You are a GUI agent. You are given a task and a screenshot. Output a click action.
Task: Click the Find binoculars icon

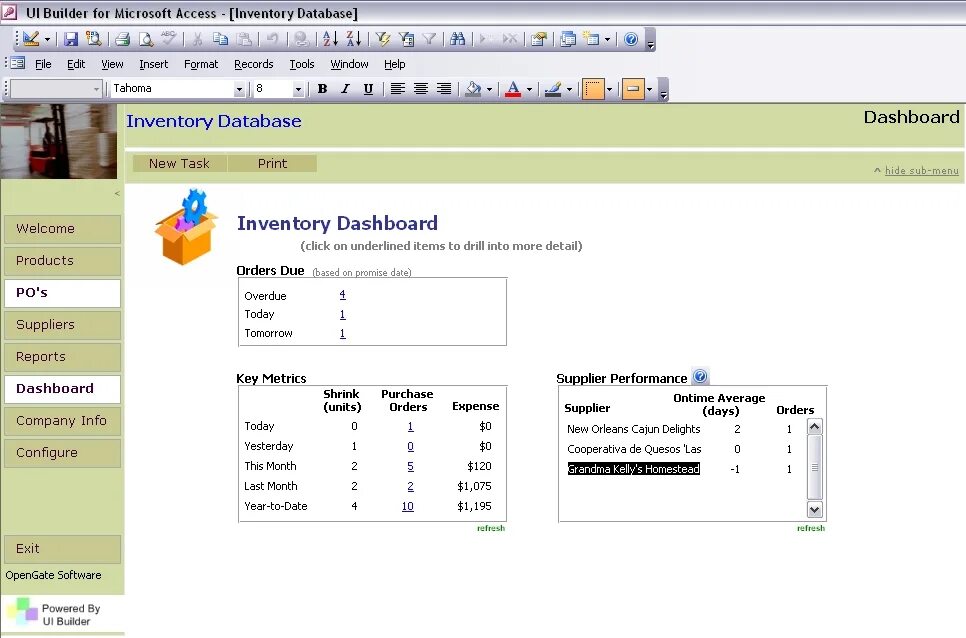point(457,39)
